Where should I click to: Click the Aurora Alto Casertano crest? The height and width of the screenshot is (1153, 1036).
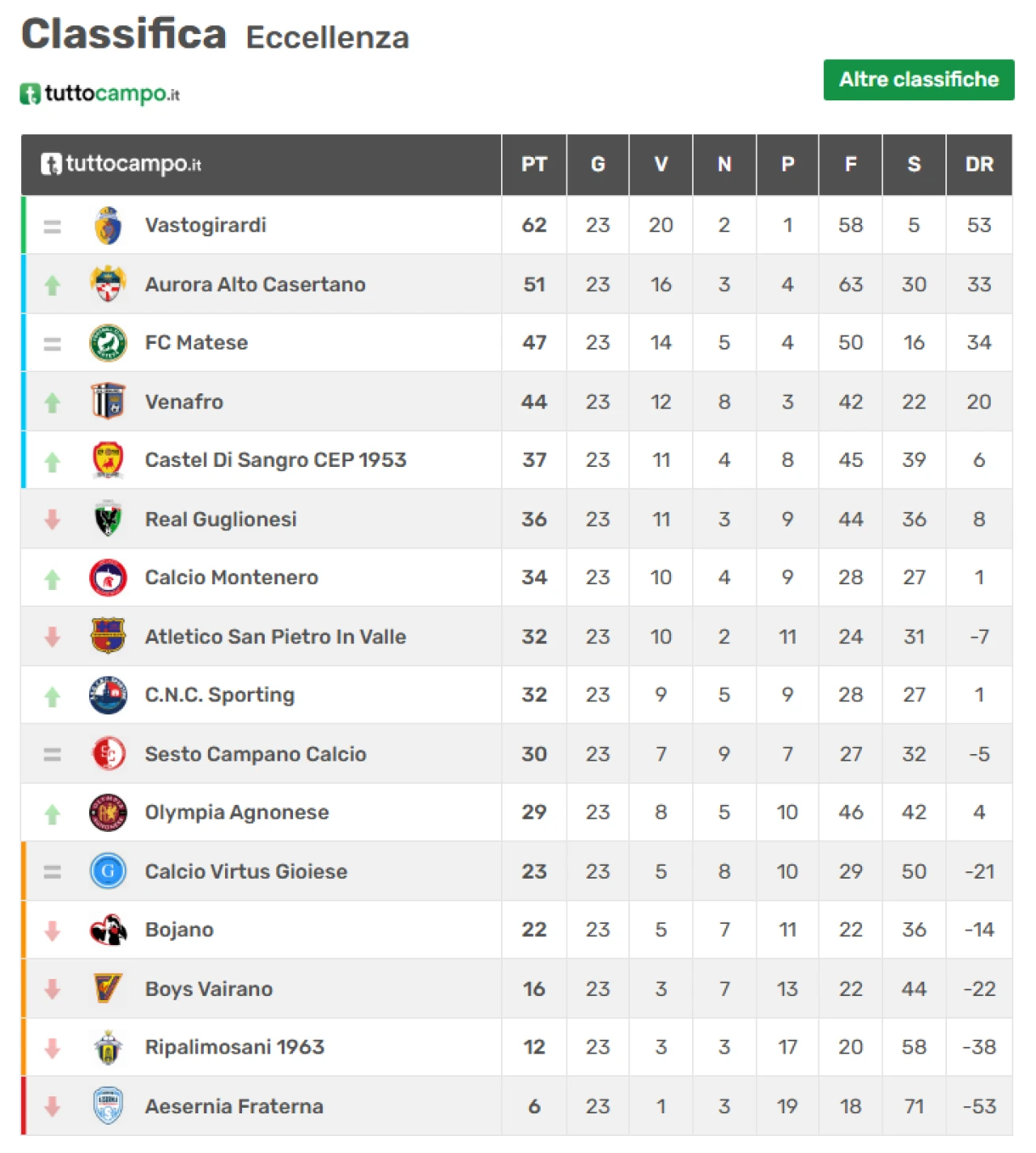108,284
